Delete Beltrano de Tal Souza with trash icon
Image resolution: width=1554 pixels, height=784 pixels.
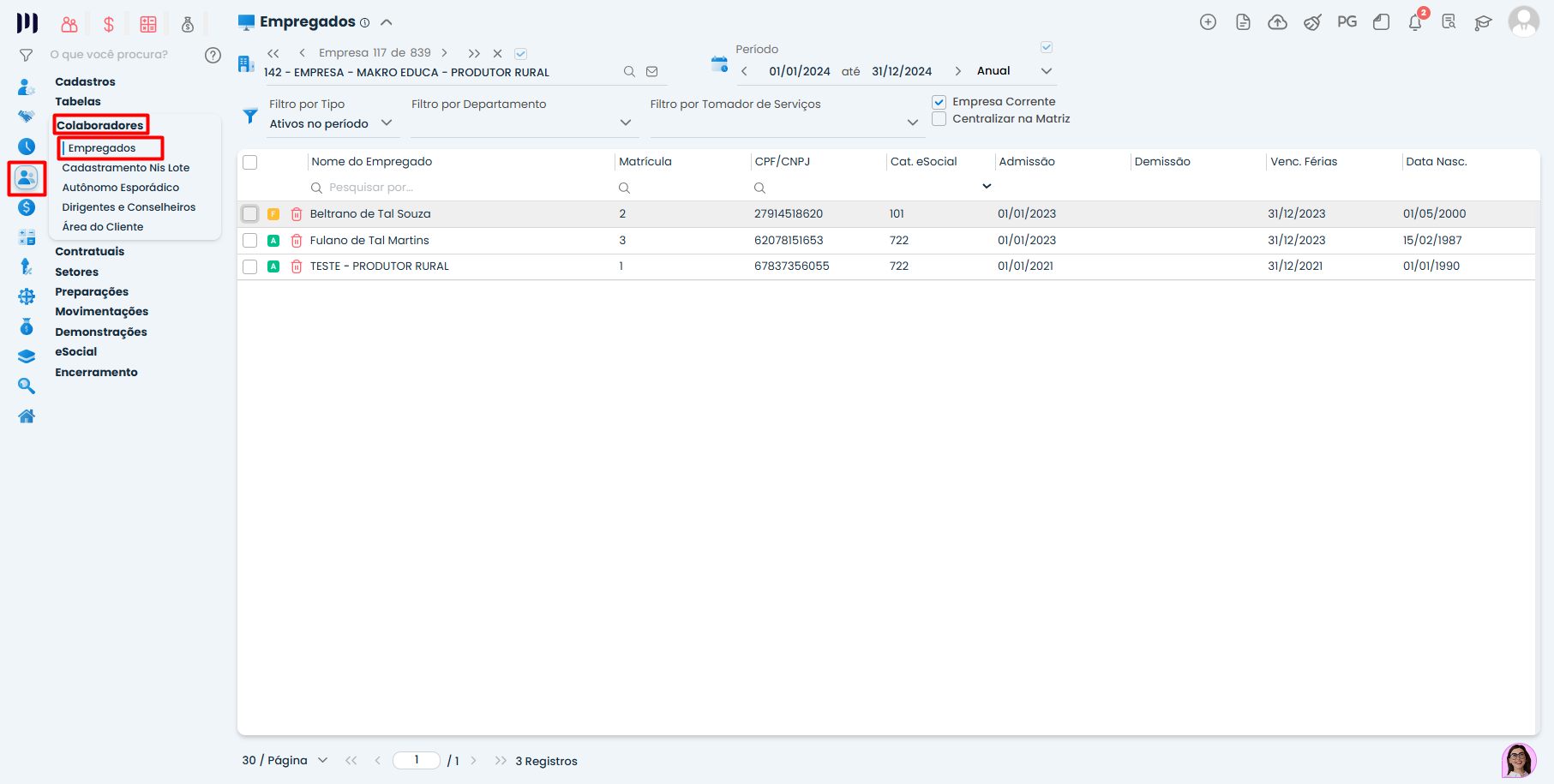297,214
